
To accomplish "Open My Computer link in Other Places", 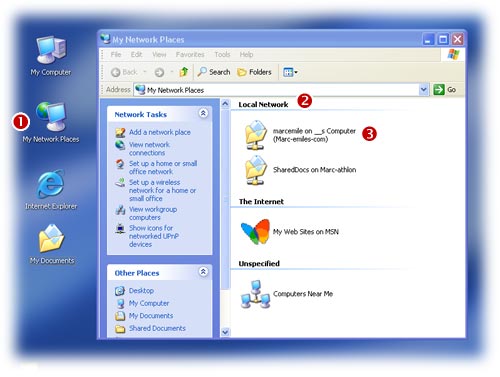I will (x=149, y=303).
